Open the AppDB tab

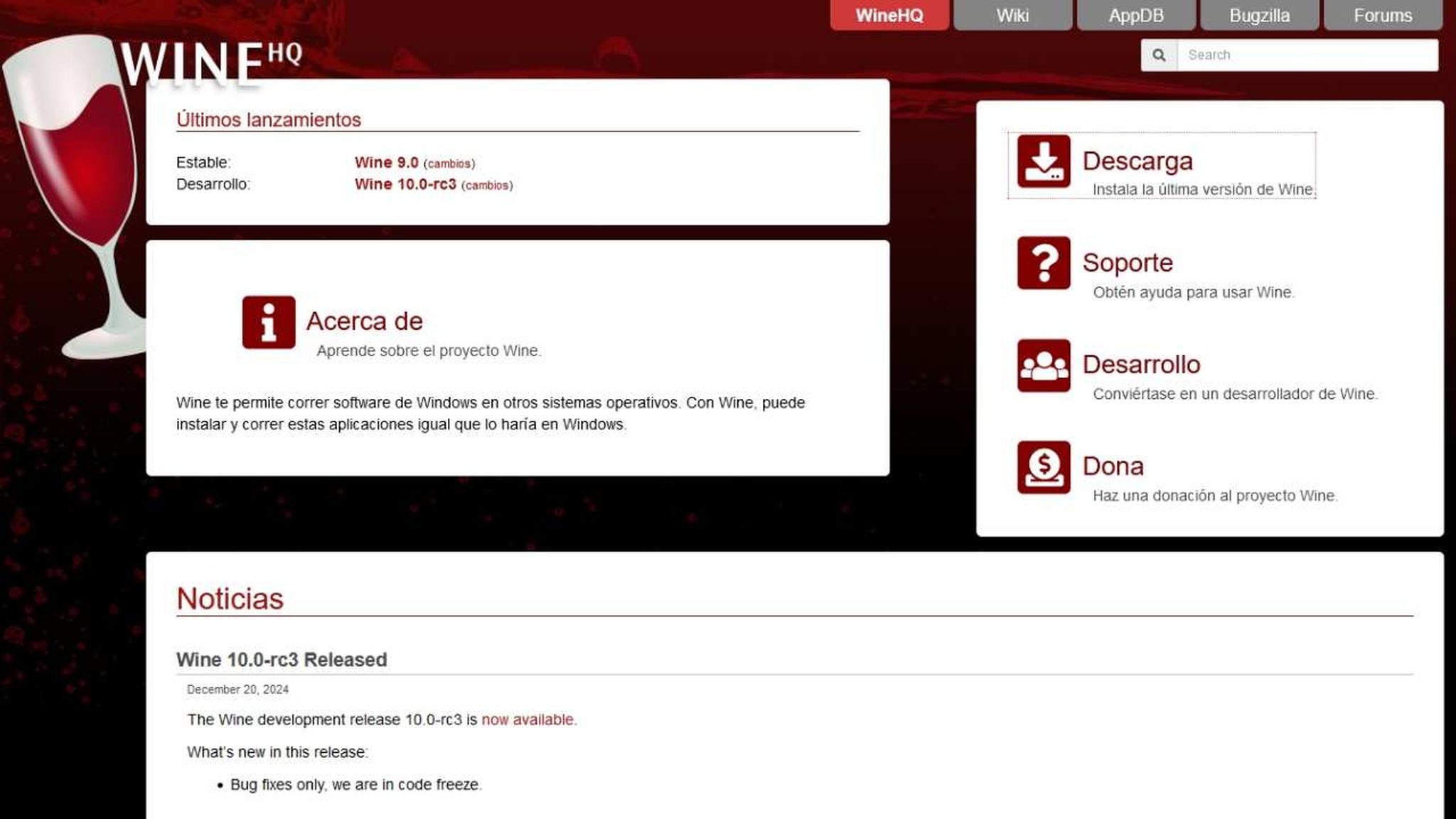[x=1137, y=15]
